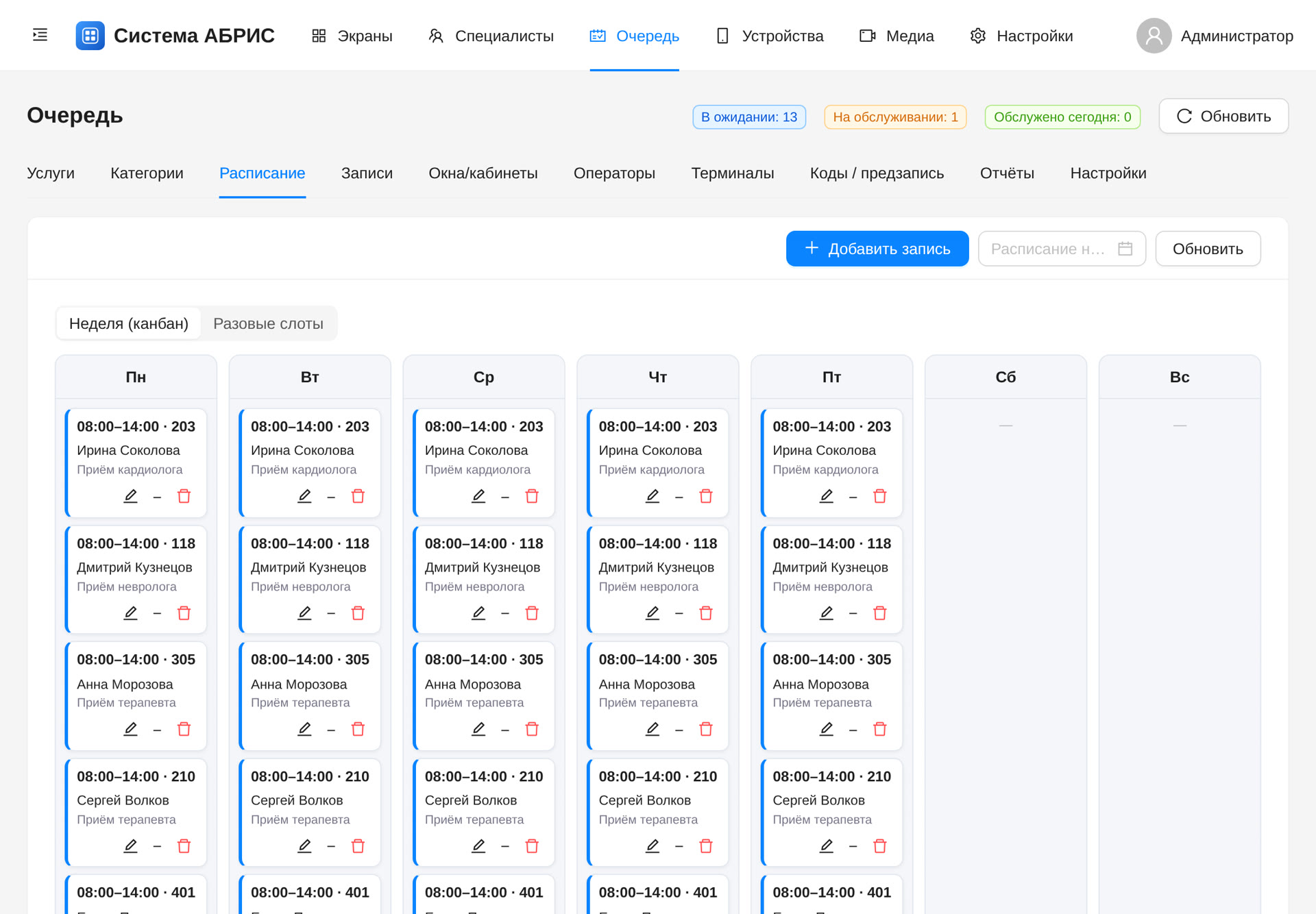
Task: Switch to the Категории tab
Action: point(147,173)
